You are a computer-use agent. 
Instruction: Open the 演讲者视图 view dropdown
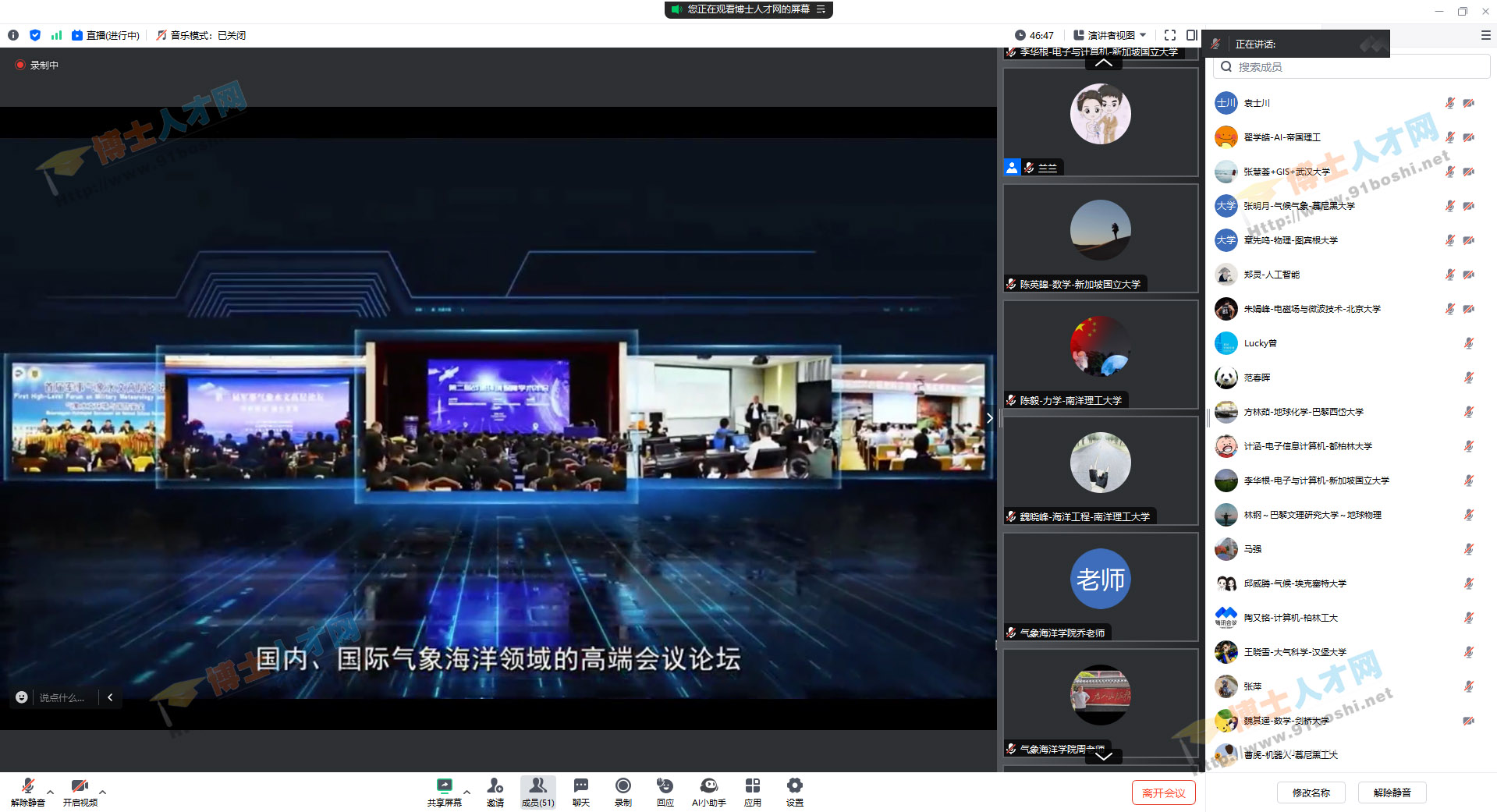tap(1110, 35)
